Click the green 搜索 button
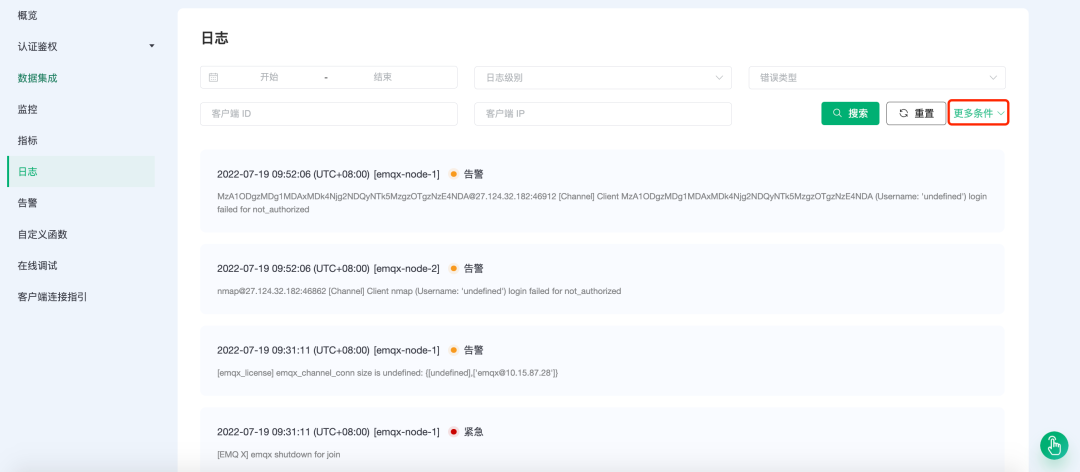The height and width of the screenshot is (472, 1080). (x=850, y=114)
